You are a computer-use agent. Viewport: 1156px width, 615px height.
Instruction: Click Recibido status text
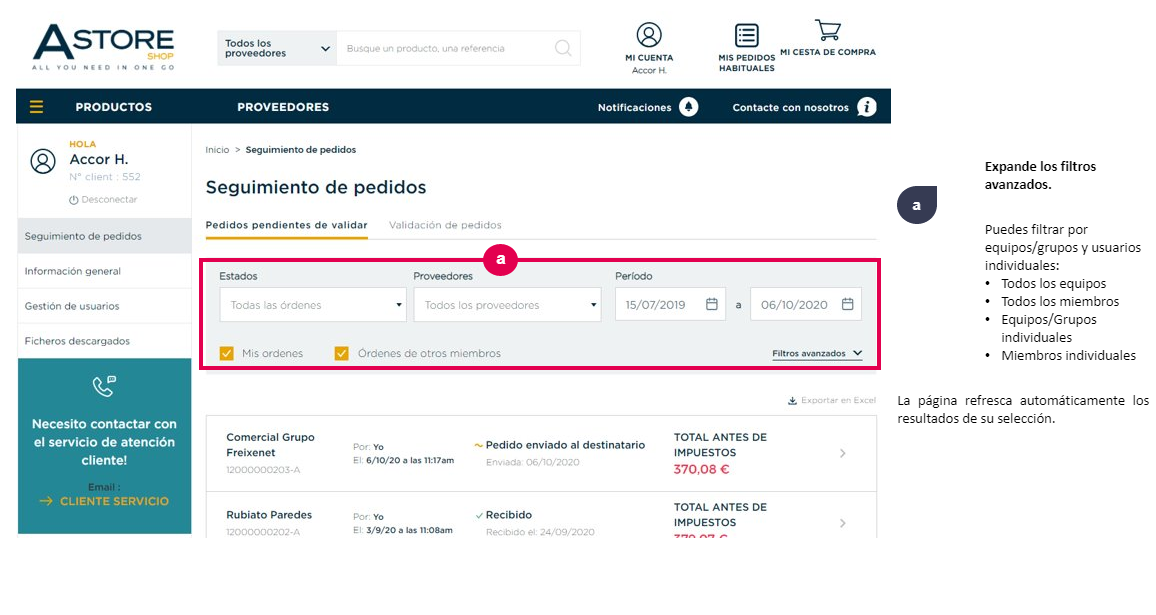(508, 515)
